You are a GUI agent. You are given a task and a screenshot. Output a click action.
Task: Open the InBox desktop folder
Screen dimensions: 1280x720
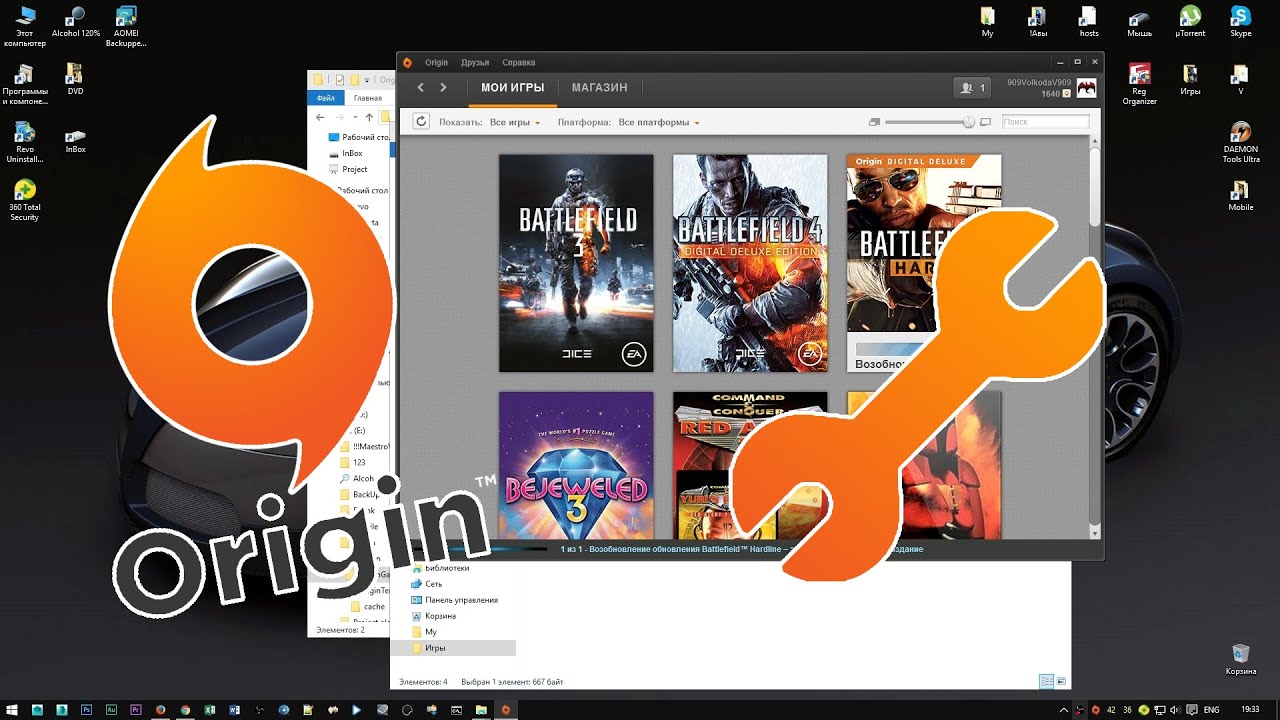[x=75, y=138]
